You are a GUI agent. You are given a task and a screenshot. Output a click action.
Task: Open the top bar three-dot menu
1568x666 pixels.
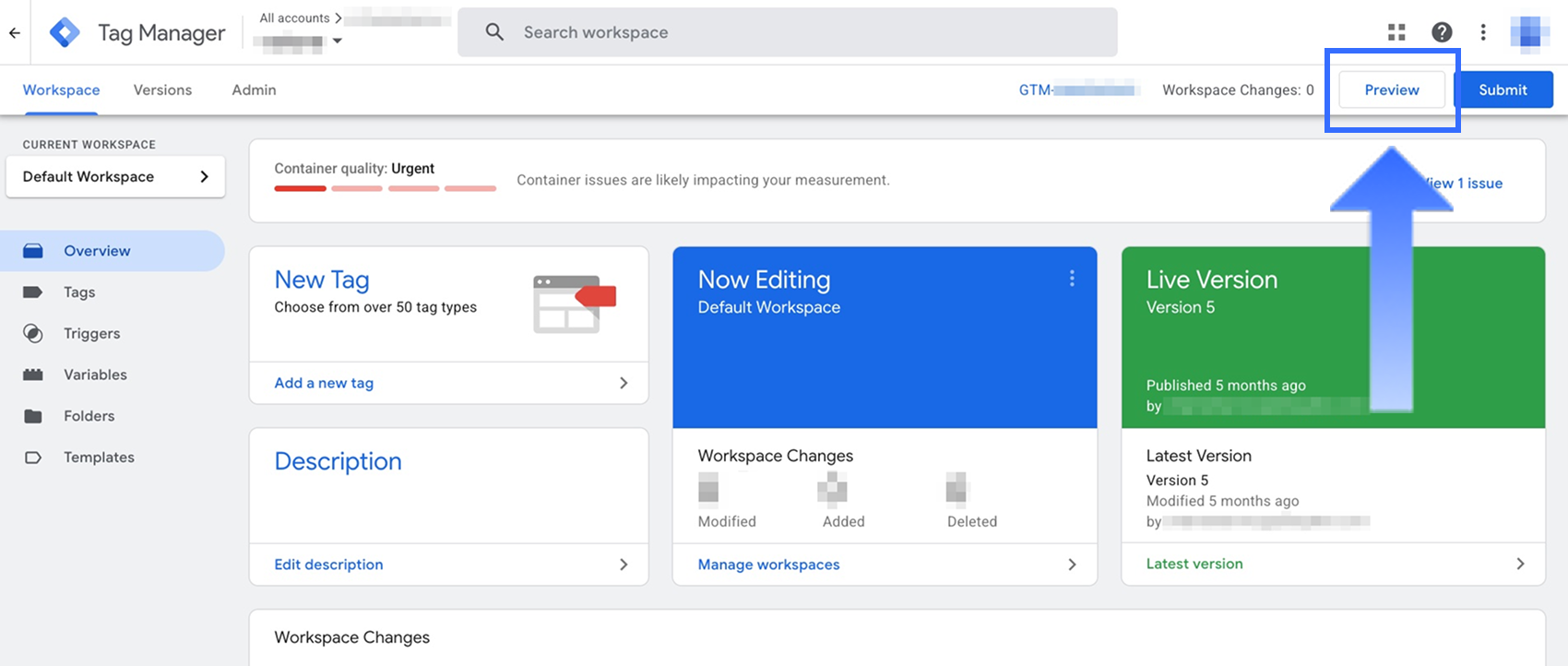(x=1483, y=32)
